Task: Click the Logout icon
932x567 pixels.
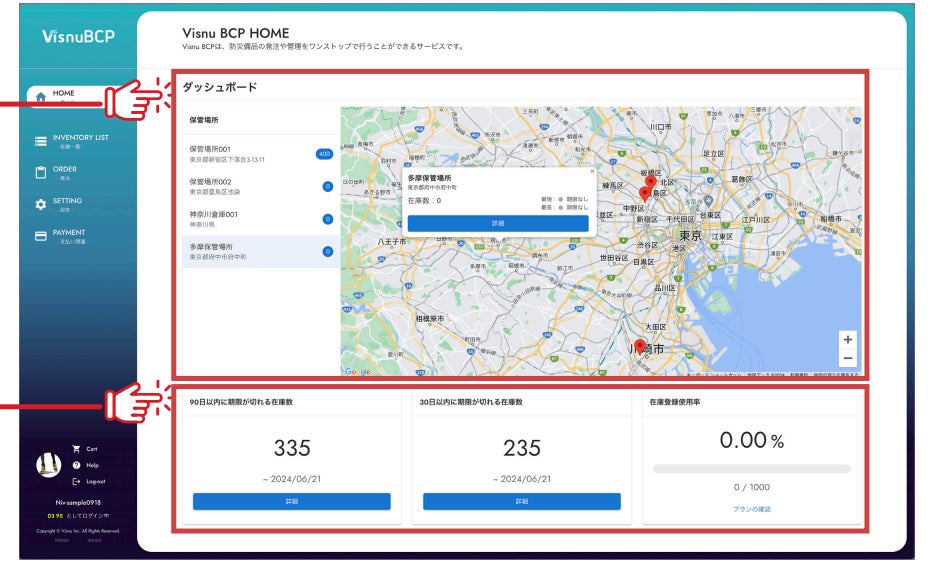Action: (x=76, y=481)
